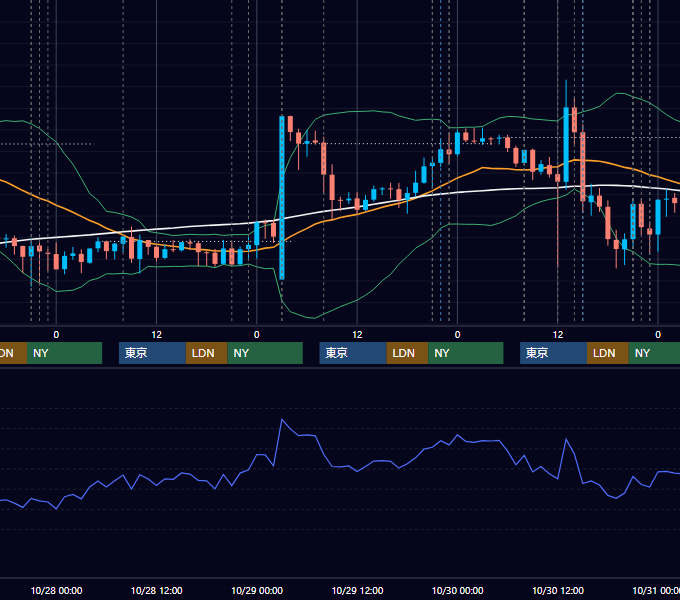
Task: Click the hour label 0 above 10/29 00:00
Action: coord(257,335)
